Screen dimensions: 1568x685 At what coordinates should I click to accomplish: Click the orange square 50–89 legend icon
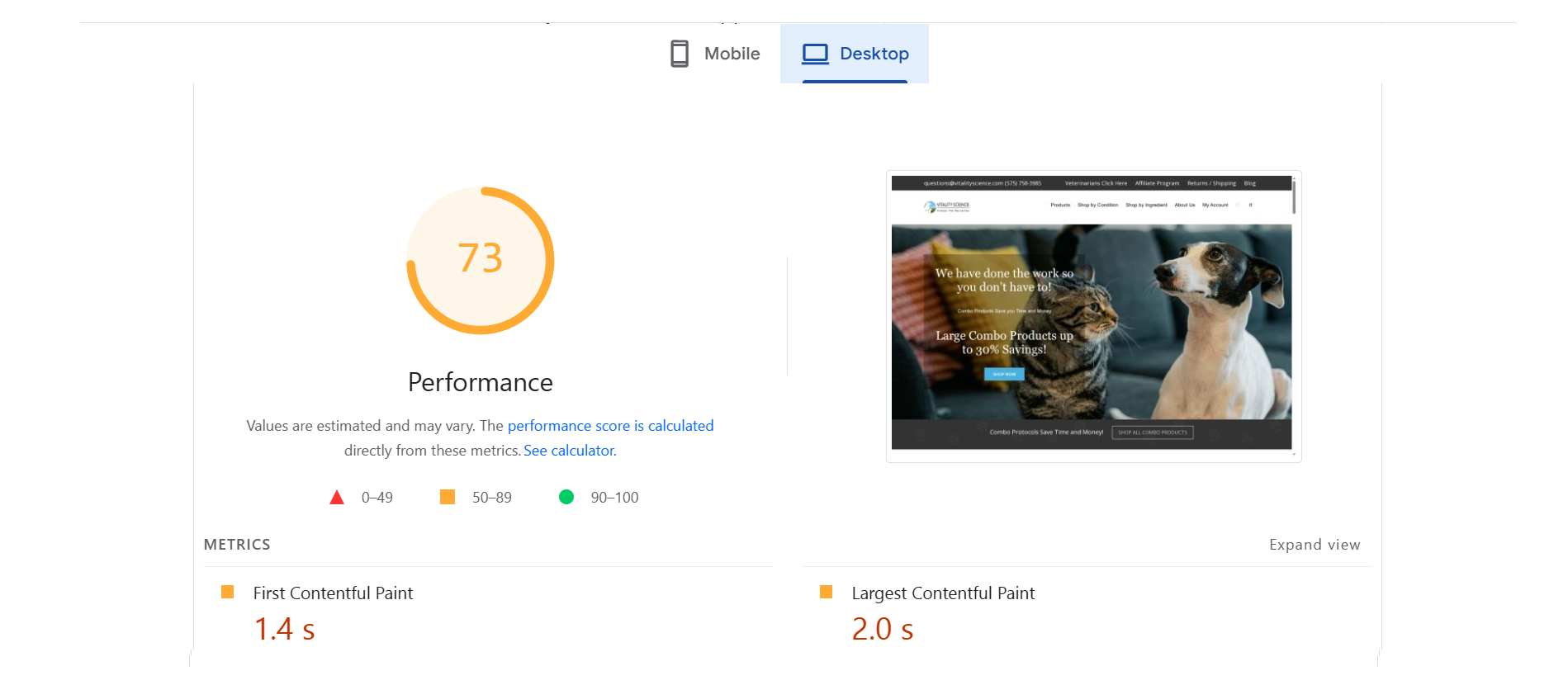click(448, 497)
